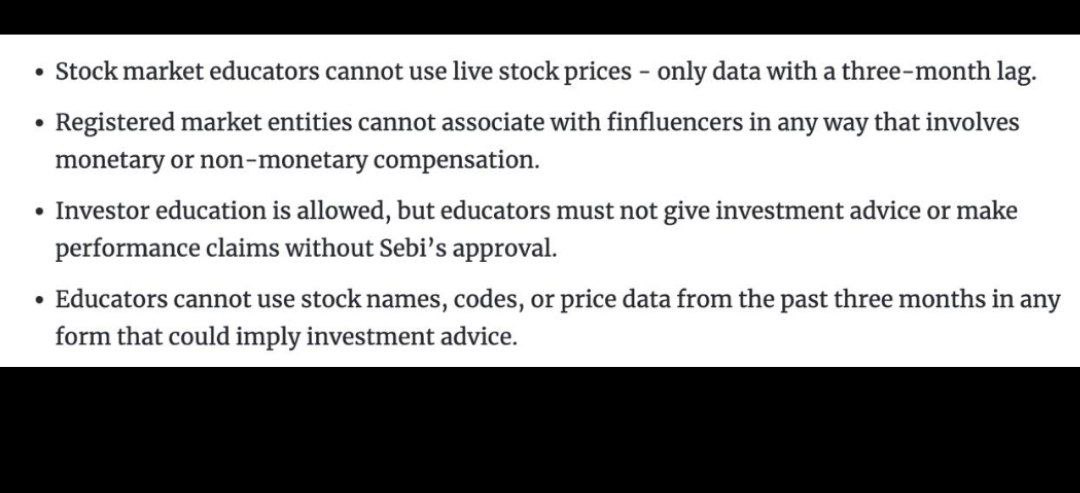Click the bullet before "Educators cannot use stock names"
Screen dimensions: 1080x493
pyautogui.click(x=38, y=301)
